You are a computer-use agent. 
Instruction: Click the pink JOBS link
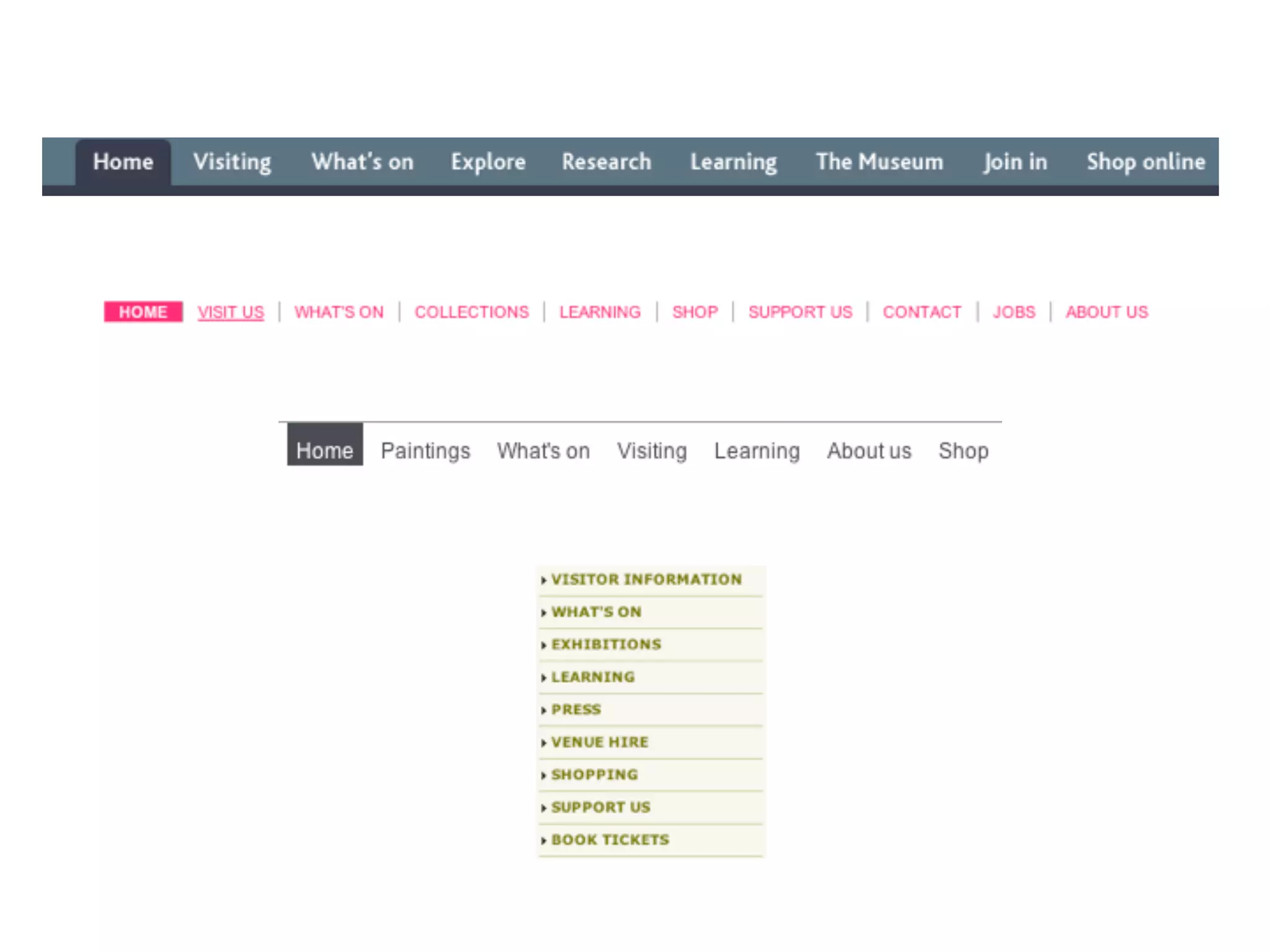1014,312
